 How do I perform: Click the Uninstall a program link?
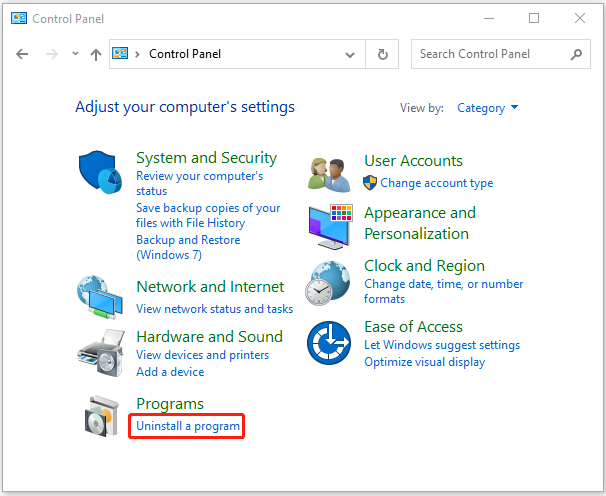click(188, 426)
